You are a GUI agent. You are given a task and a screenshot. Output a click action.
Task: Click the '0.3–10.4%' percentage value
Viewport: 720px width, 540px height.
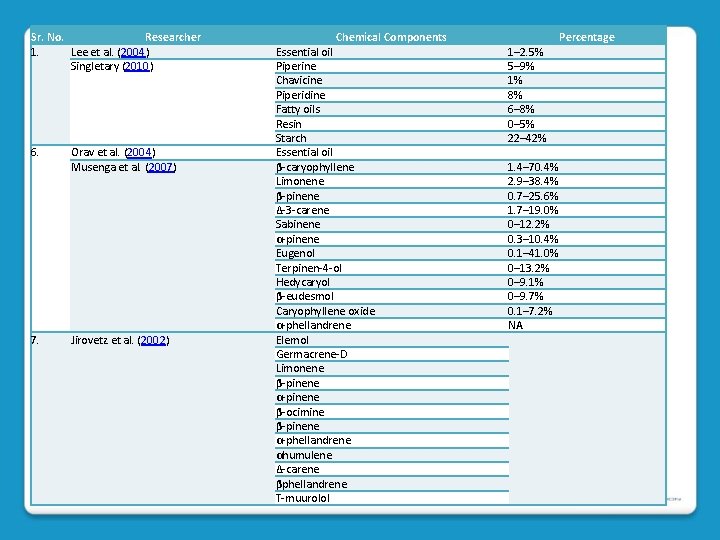click(533, 239)
